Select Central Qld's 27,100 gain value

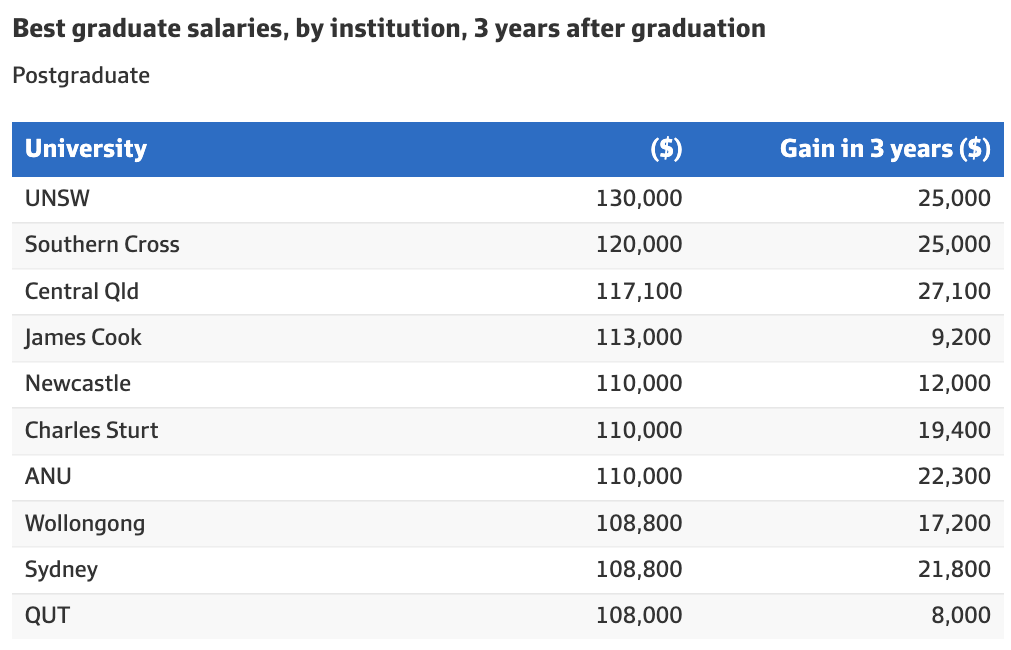click(x=954, y=291)
